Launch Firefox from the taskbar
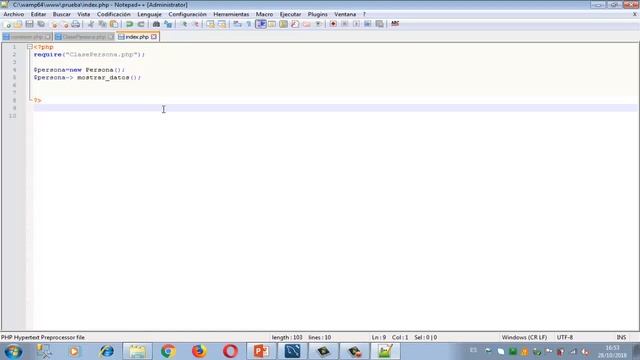 199,351
